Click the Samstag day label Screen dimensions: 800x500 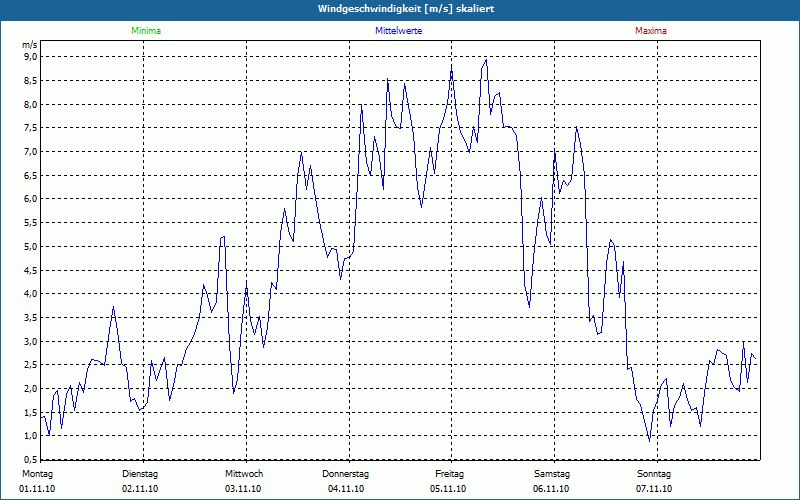(552, 474)
